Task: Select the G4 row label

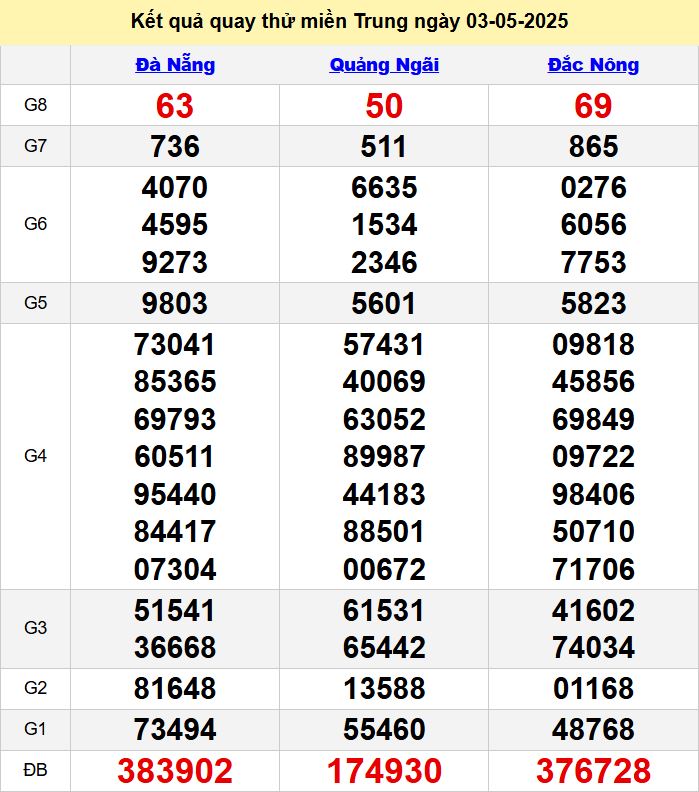Action: [35, 456]
